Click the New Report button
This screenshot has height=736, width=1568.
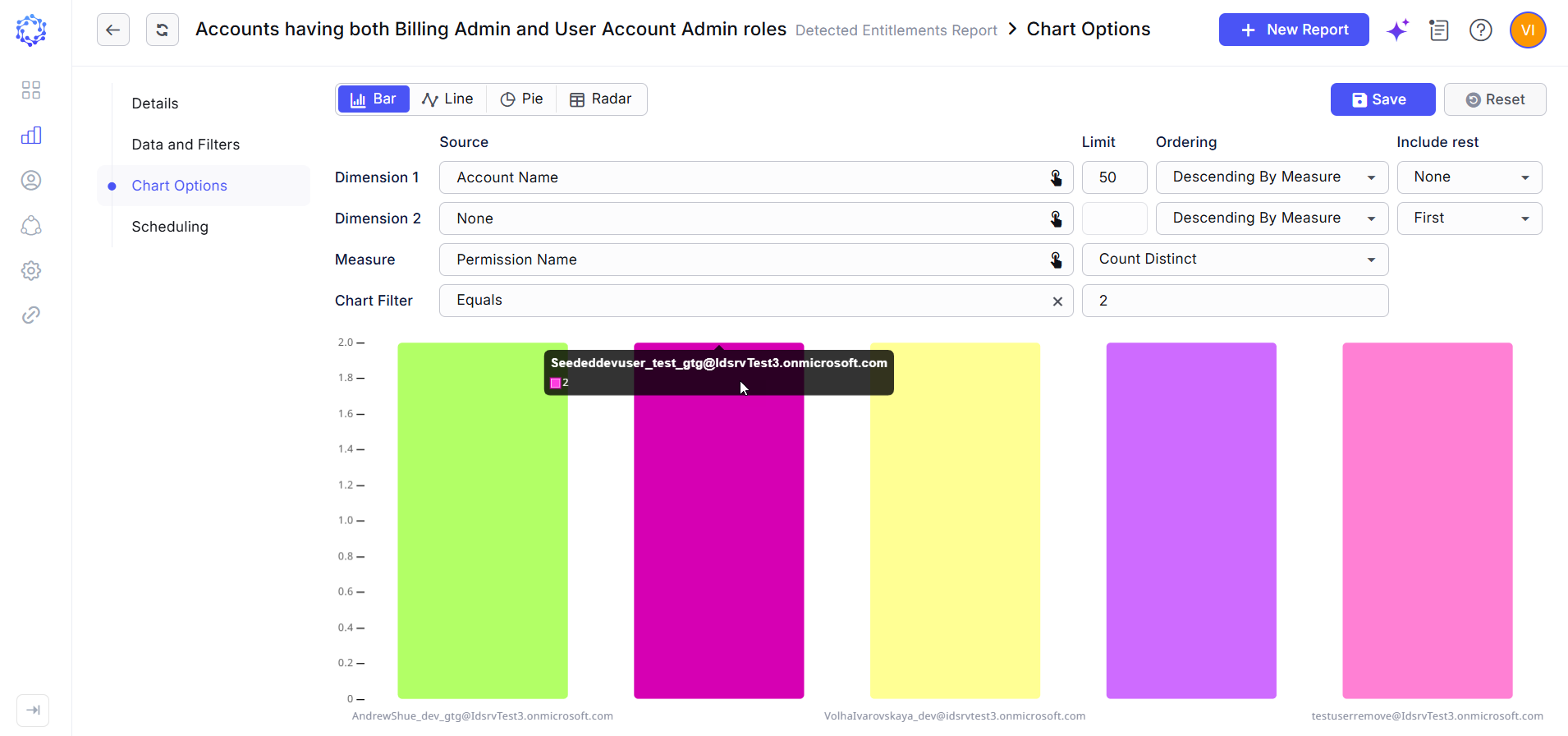click(1294, 30)
